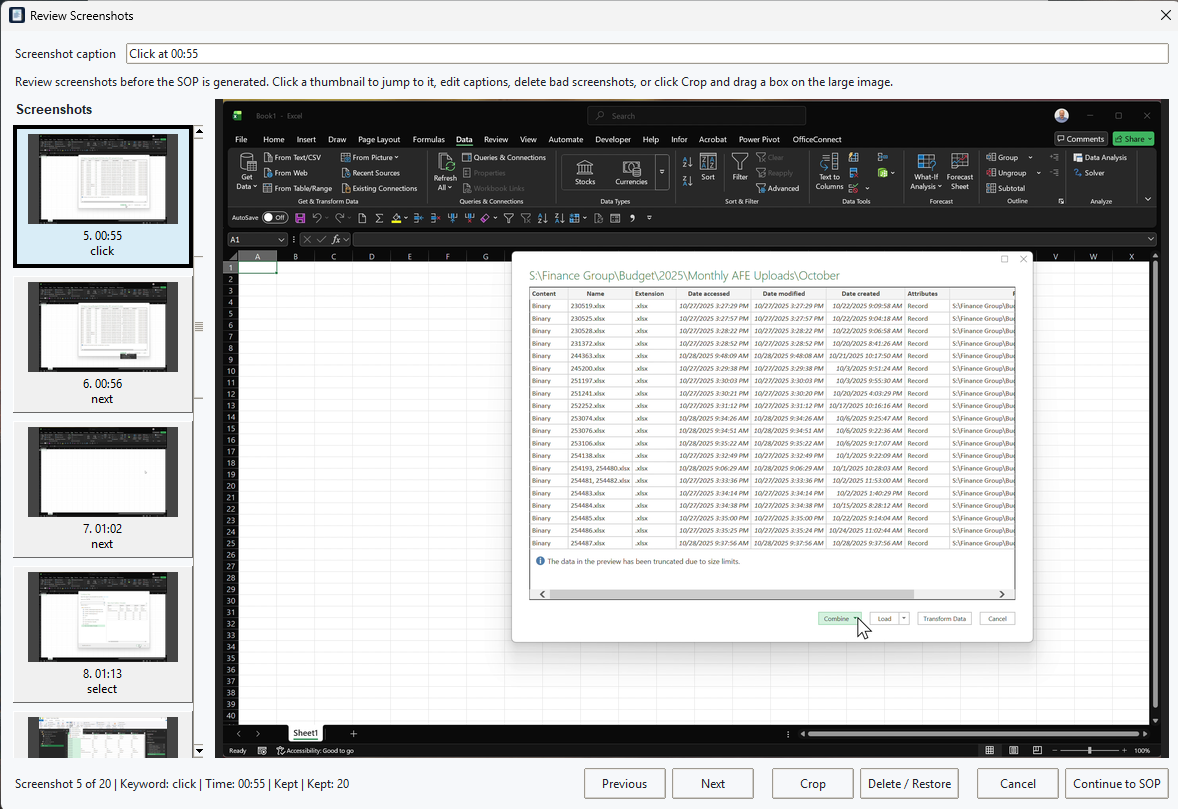The width and height of the screenshot is (1178, 809).
Task: Click the Undo arrow in Quick Access Toolbar
Action: coord(317,218)
